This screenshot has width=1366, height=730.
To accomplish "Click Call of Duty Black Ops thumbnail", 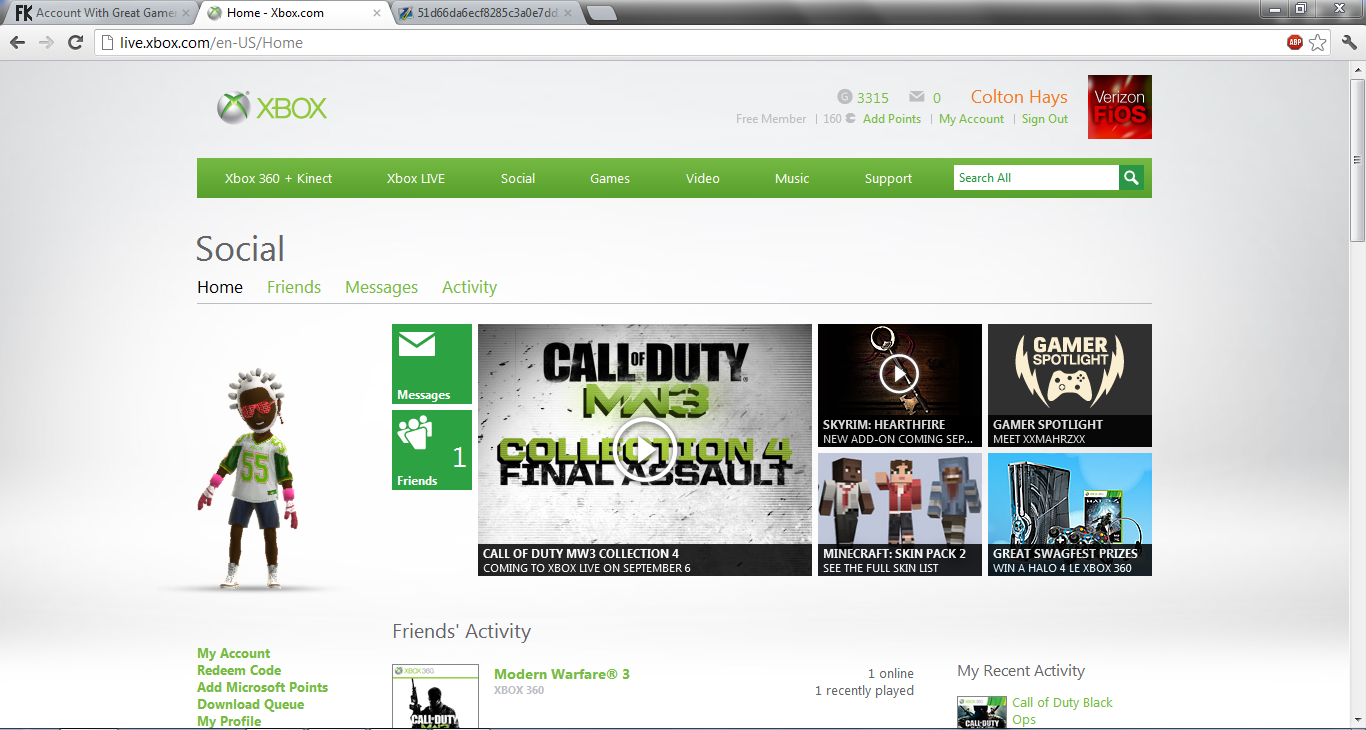I will [x=981, y=713].
